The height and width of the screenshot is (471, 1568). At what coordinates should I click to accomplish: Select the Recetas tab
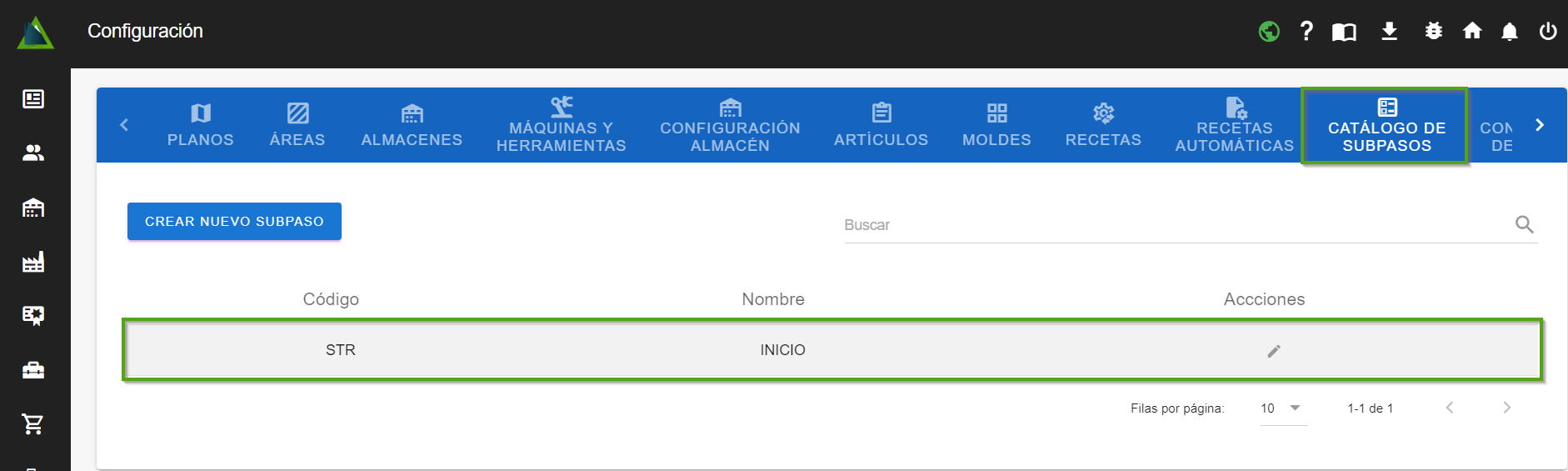point(1103,125)
